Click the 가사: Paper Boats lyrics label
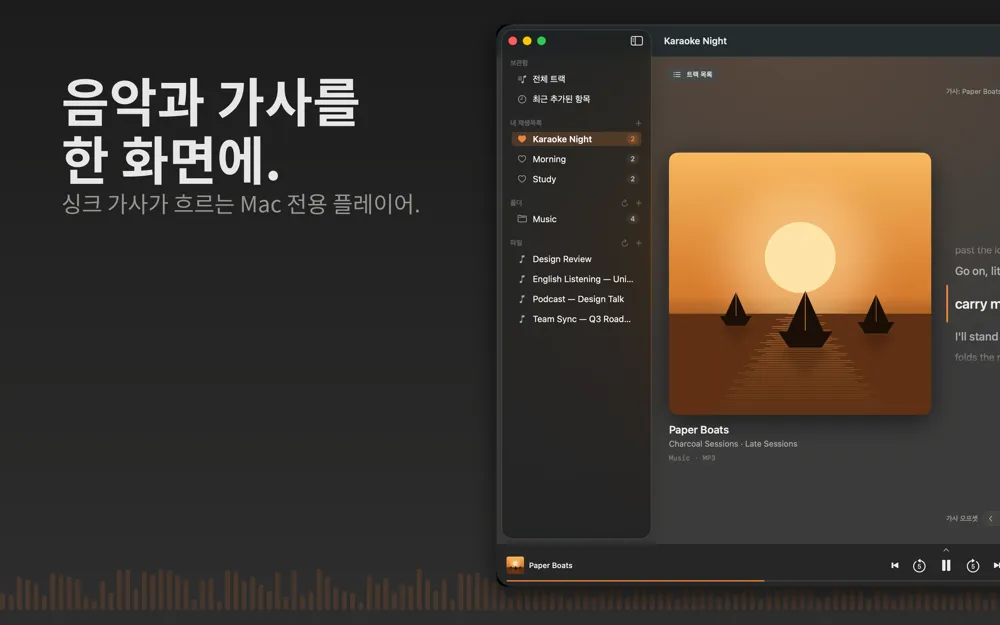Screen dimensions: 1000x625 (973, 91)
